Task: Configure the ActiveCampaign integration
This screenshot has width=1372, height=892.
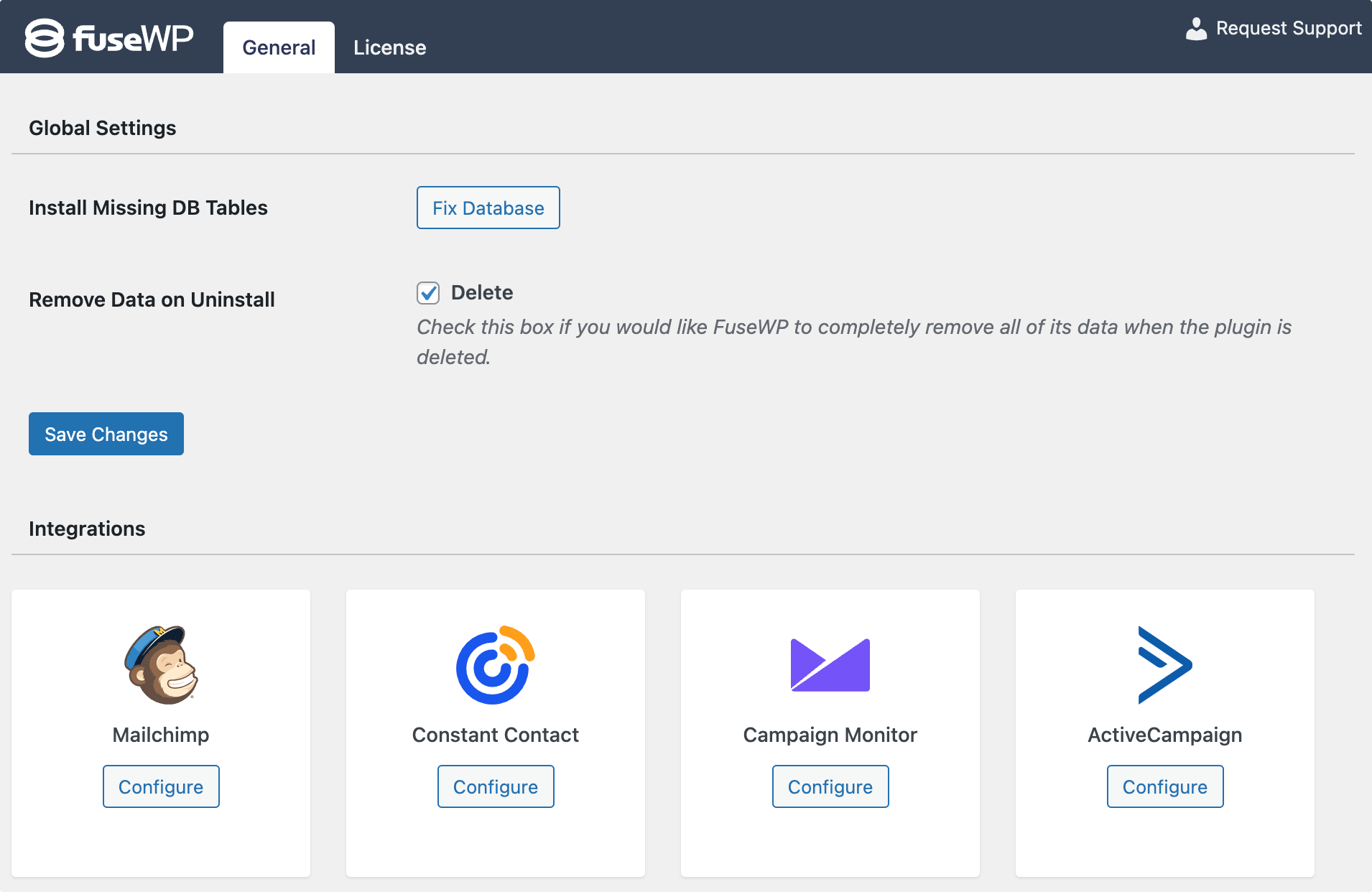Action: (1165, 786)
